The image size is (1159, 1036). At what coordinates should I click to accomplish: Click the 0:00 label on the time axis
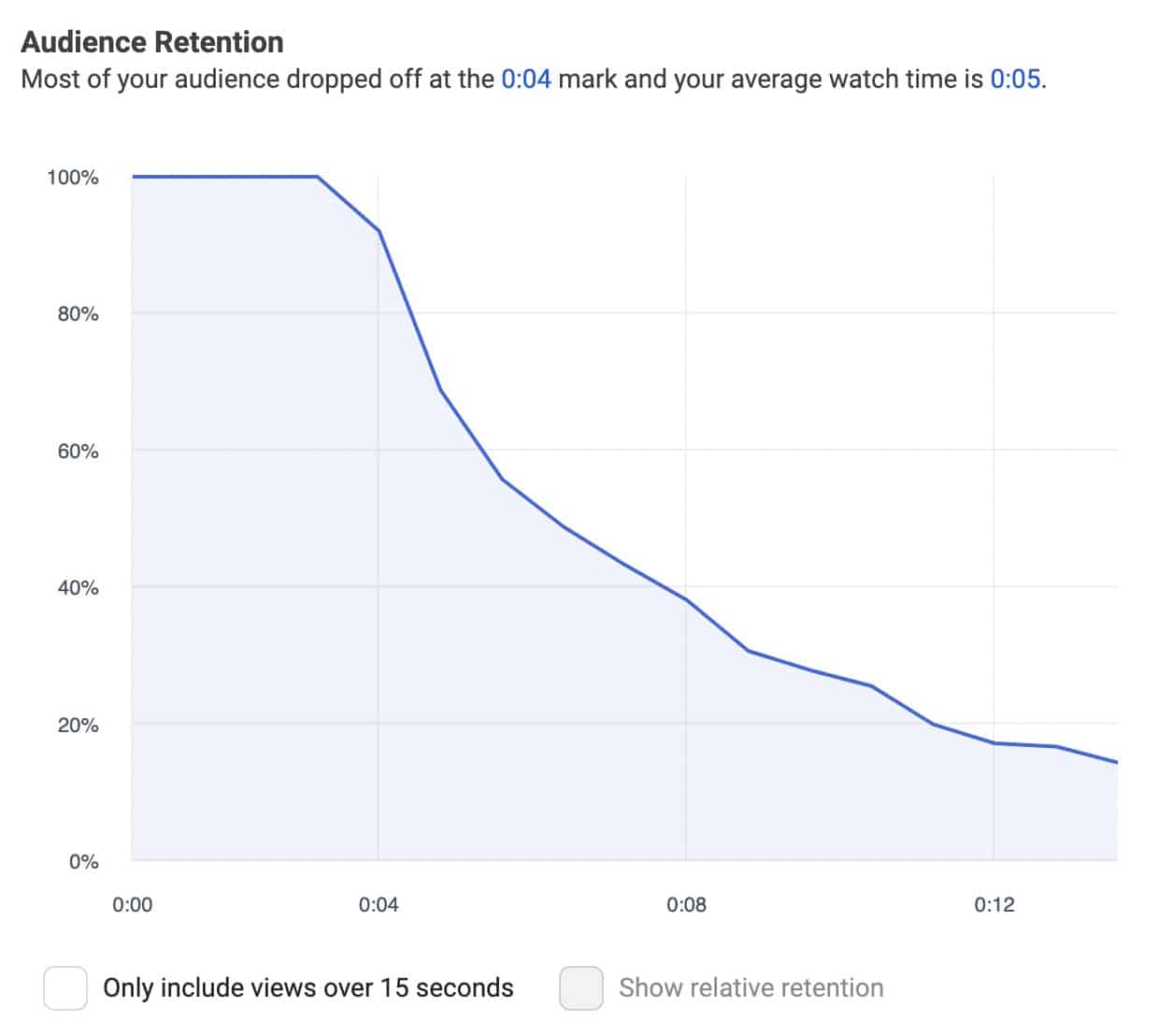point(132,904)
